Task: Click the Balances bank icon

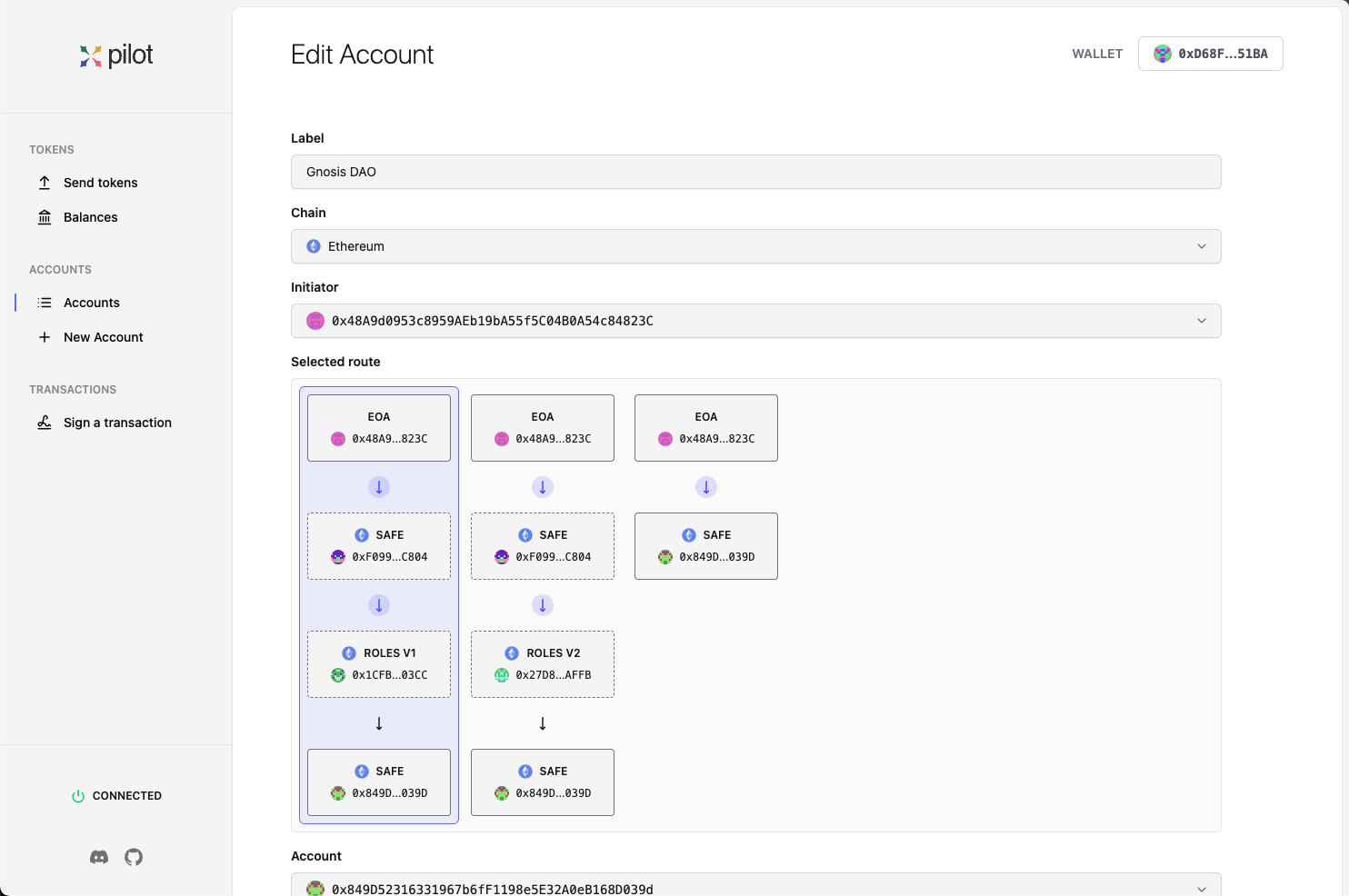Action: (x=45, y=217)
